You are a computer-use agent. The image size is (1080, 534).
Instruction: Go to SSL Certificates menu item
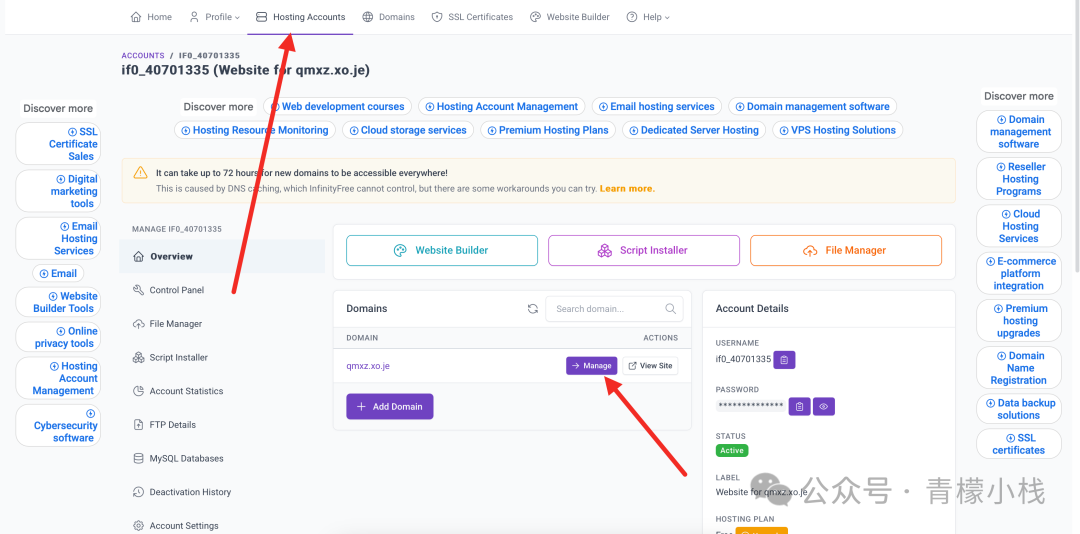click(x=472, y=17)
